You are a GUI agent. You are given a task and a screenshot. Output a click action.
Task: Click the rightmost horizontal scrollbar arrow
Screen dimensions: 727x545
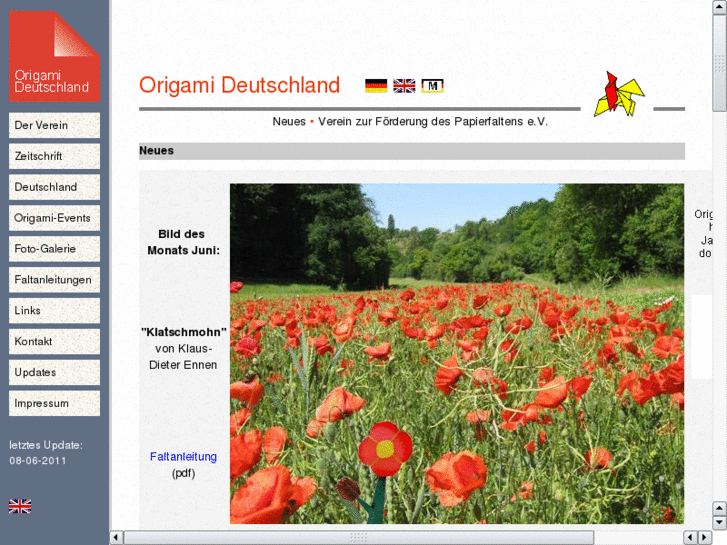pos(704,538)
